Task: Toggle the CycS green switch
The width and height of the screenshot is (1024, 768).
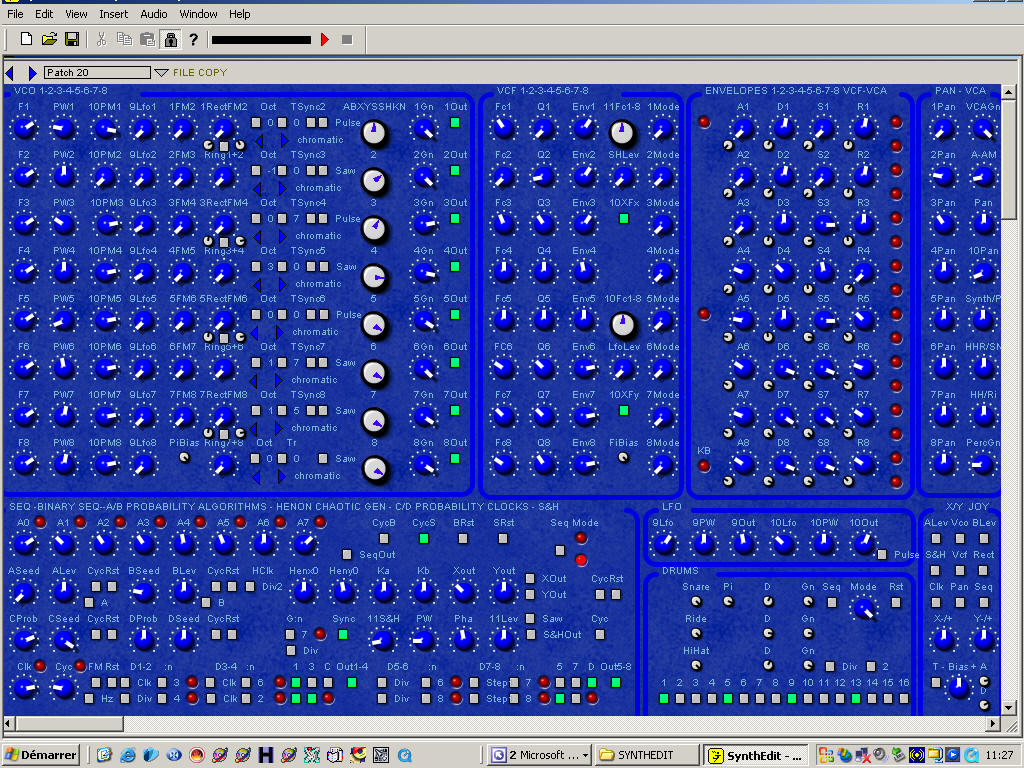Action: click(423, 538)
